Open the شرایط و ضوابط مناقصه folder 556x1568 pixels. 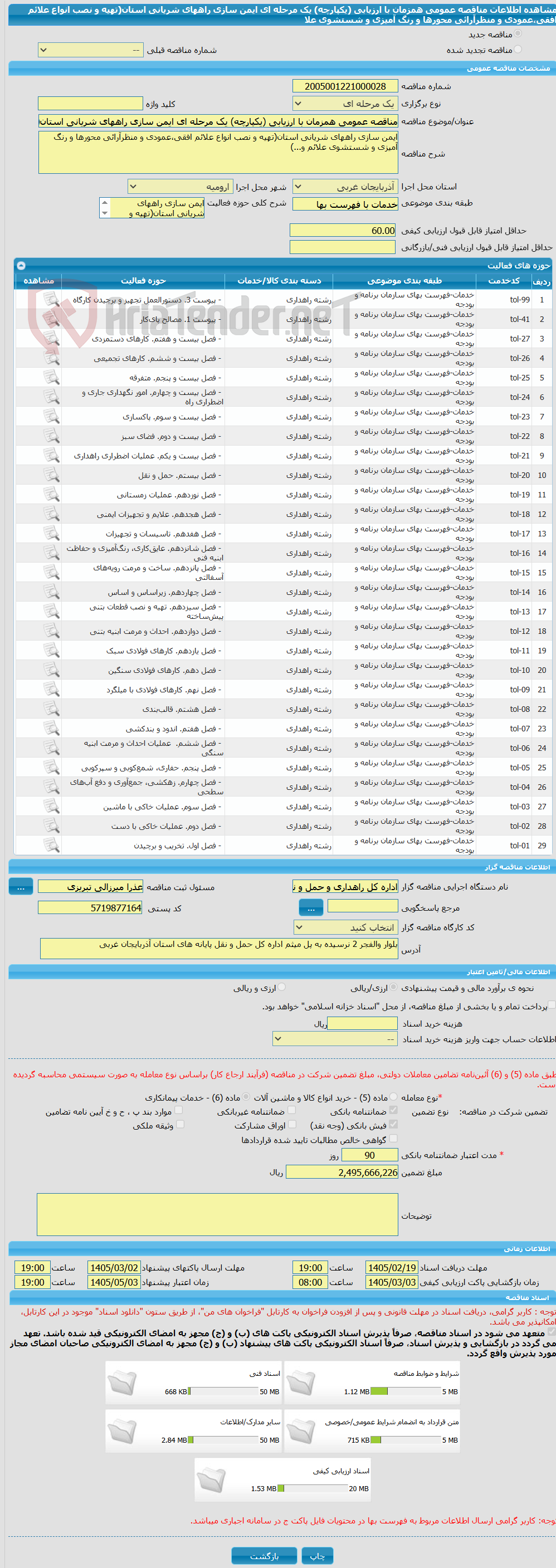(301, 1383)
